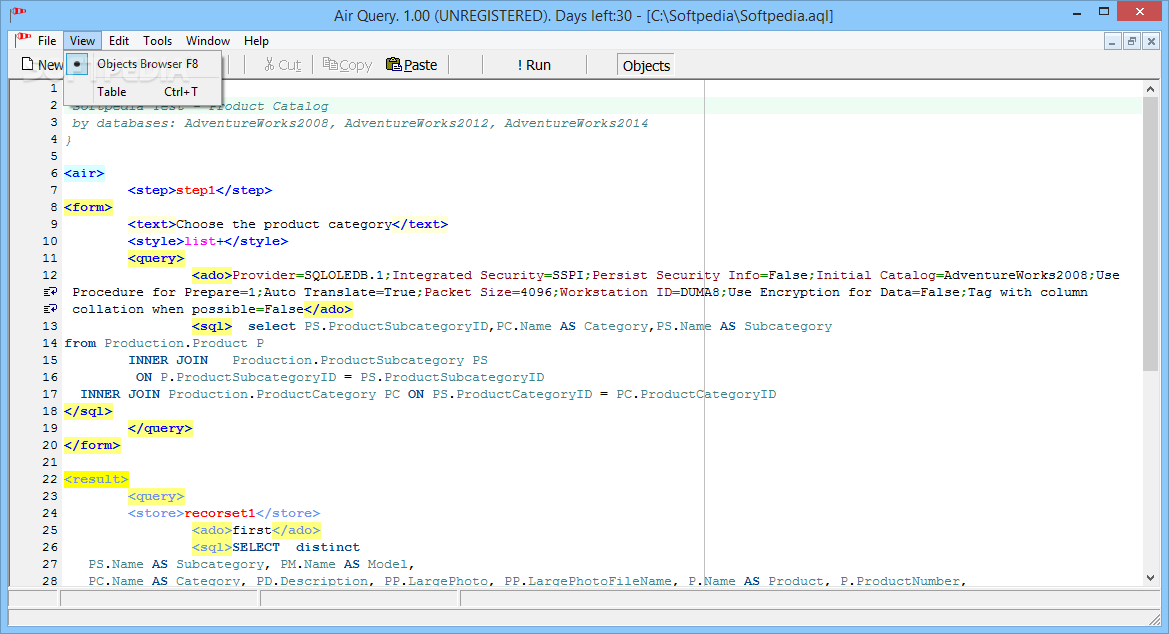This screenshot has width=1169, height=634.
Task: Click the Paste clipboard icon
Action: 394,65
